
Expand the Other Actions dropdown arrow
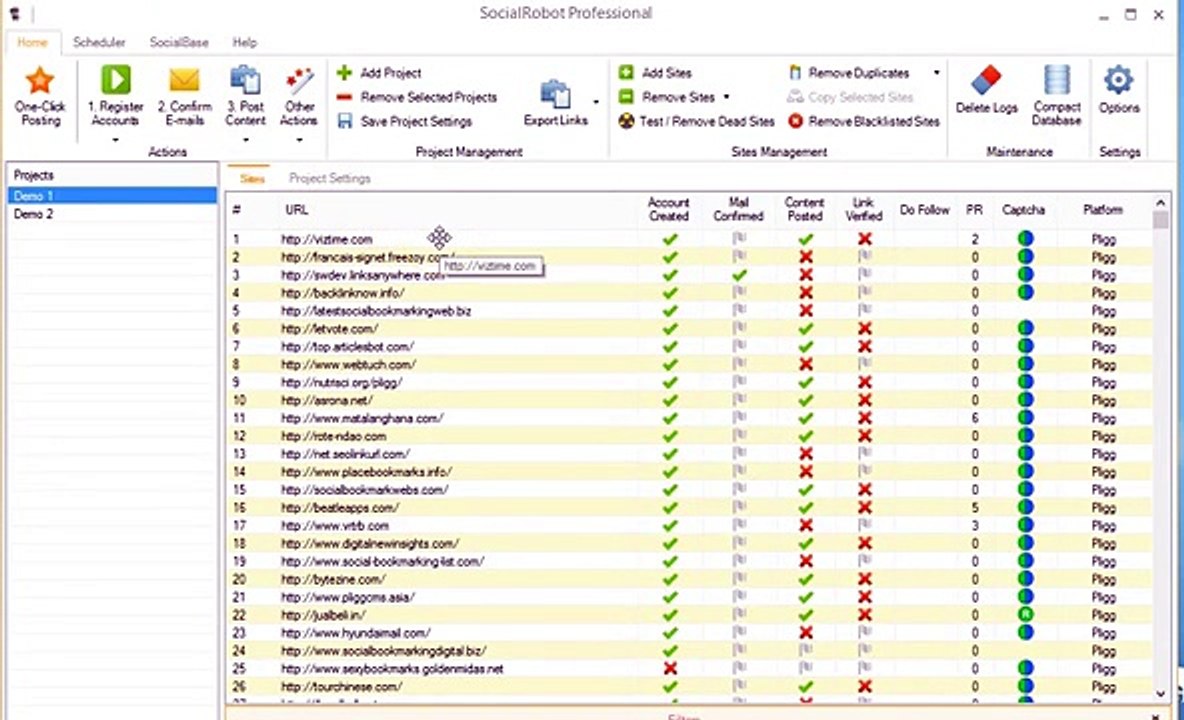299,140
